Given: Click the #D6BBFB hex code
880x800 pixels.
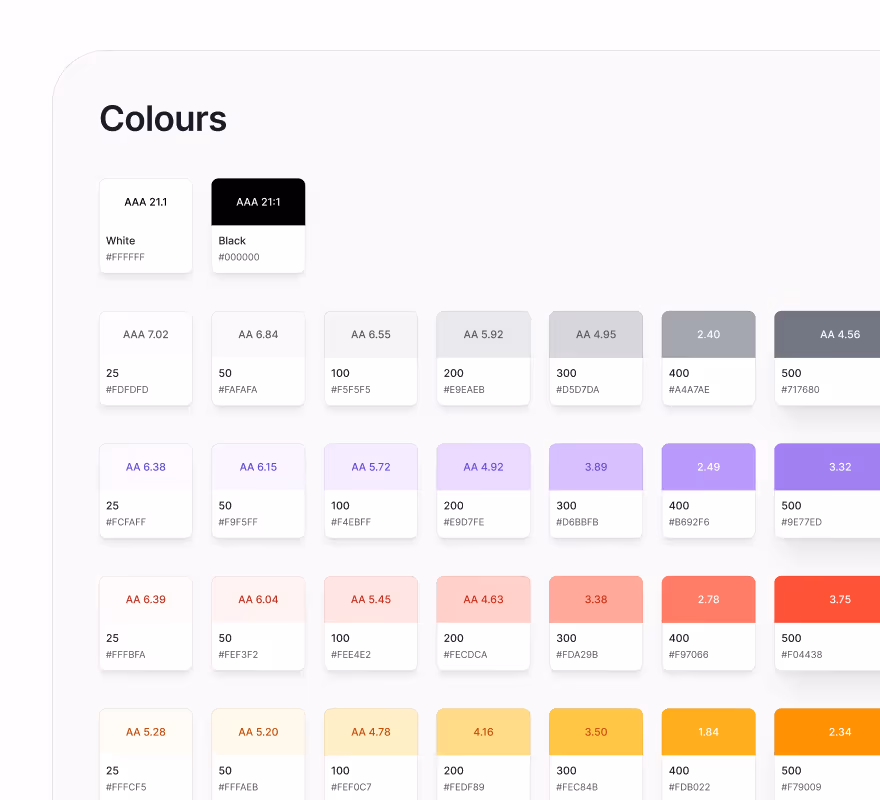Looking at the screenshot, I should pyautogui.click(x=578, y=522).
